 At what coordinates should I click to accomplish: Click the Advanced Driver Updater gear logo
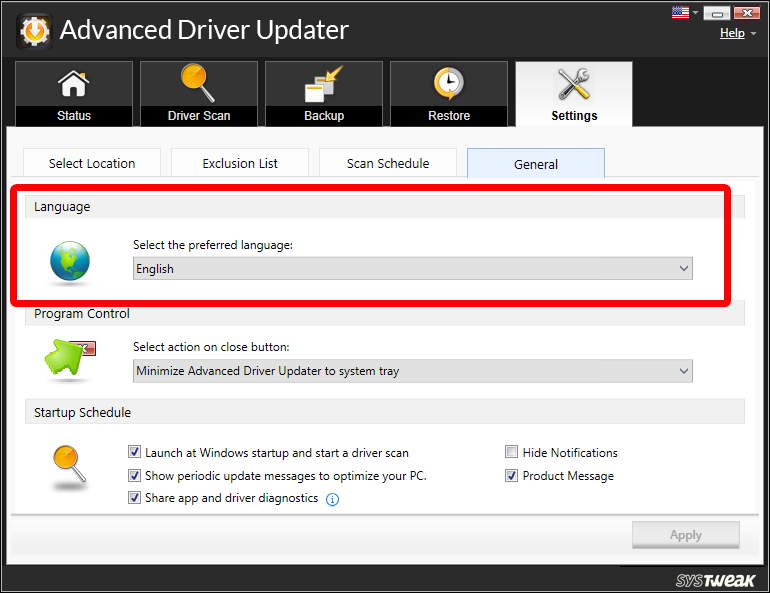[x=34, y=31]
